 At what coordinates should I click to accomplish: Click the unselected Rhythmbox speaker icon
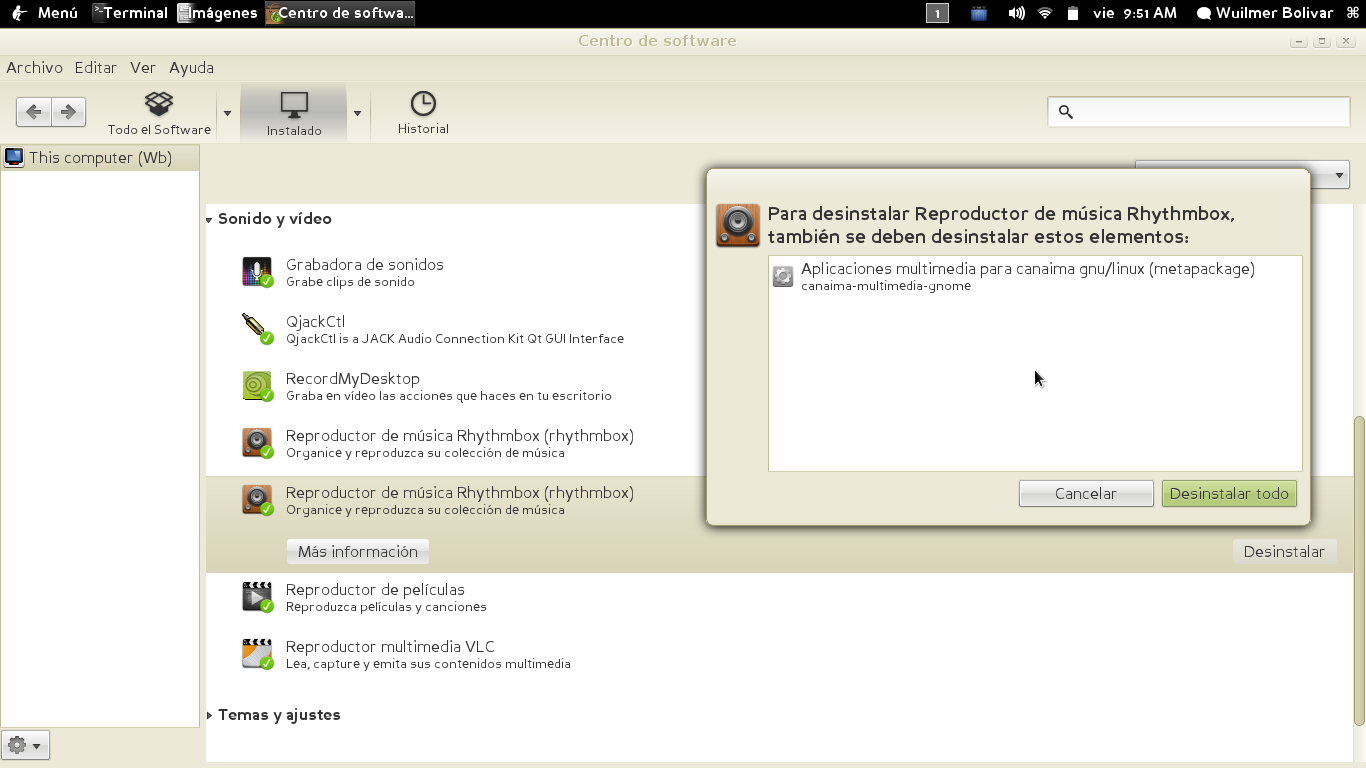pos(257,443)
